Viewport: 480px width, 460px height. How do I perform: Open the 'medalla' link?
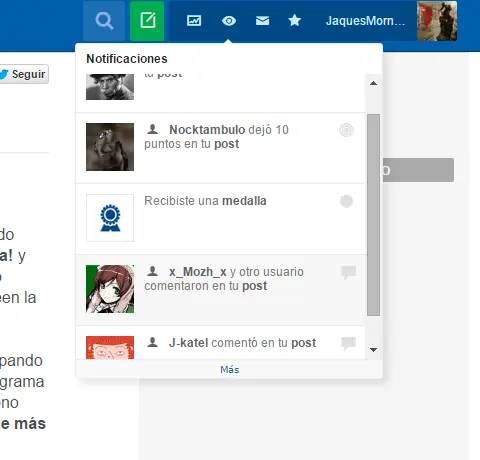244,201
